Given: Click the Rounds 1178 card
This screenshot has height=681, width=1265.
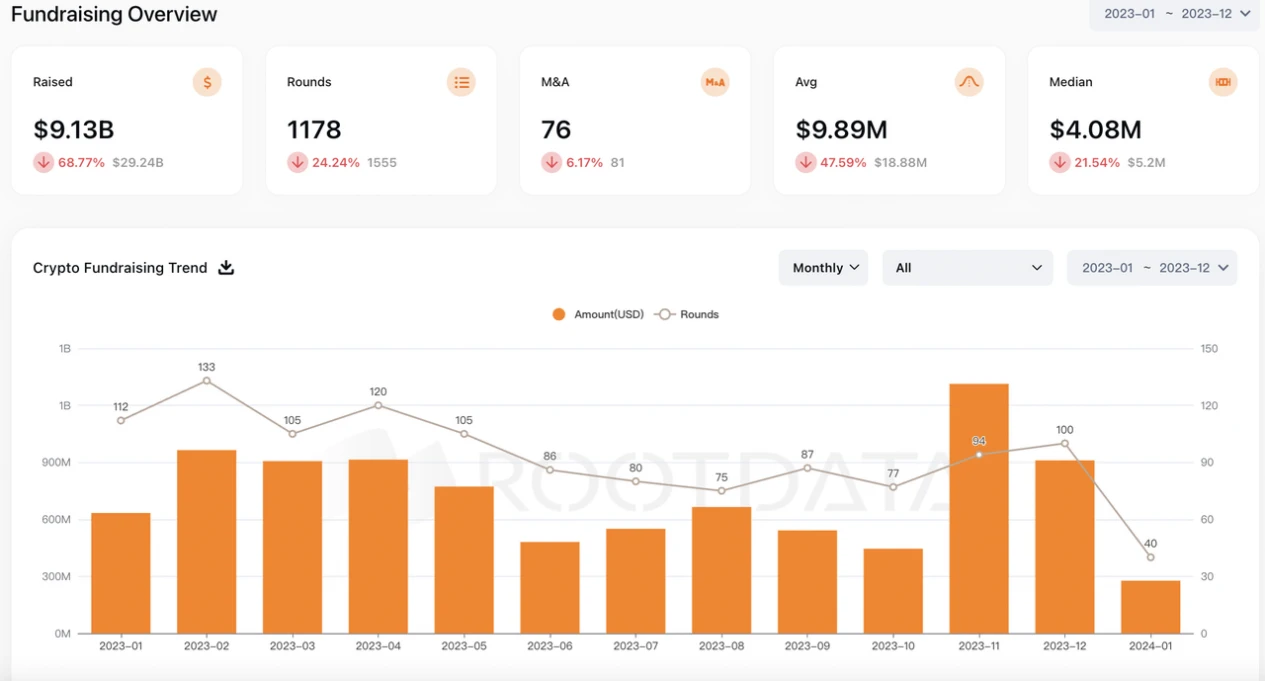Looking at the screenshot, I should coord(381,120).
